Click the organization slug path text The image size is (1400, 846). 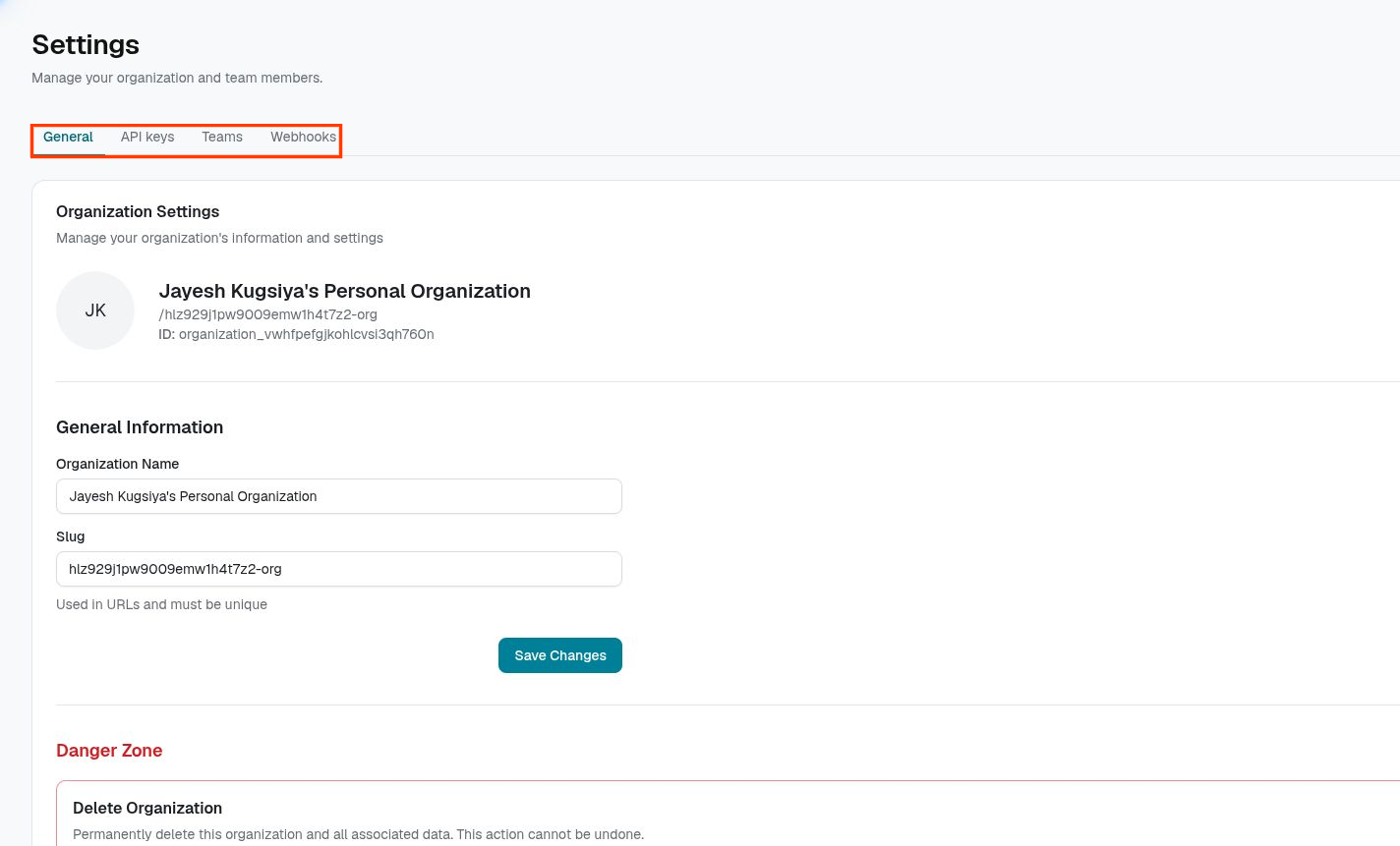click(268, 314)
